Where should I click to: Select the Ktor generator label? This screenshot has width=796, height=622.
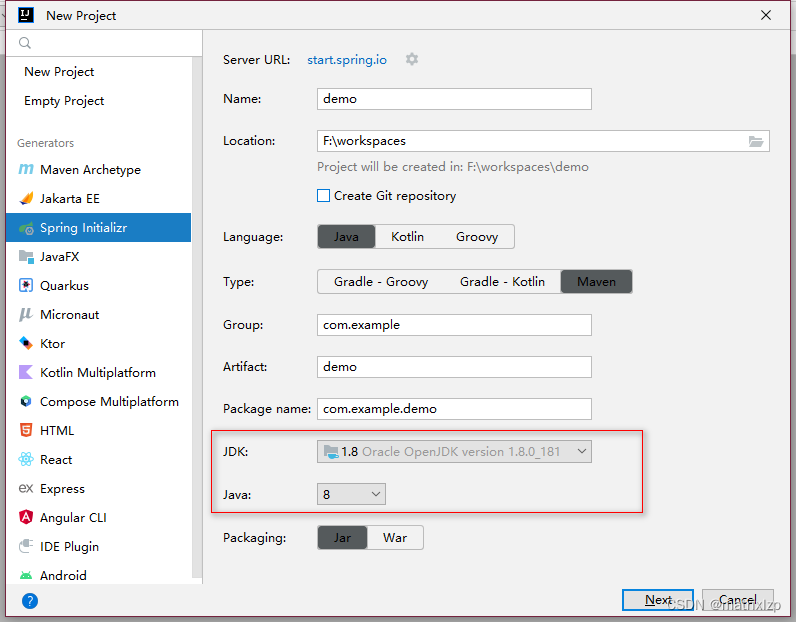pos(53,344)
